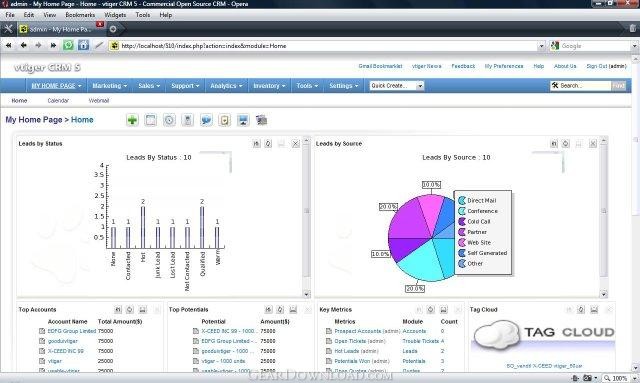Click Opera's green reload button
640x383 pixels.
68,45
